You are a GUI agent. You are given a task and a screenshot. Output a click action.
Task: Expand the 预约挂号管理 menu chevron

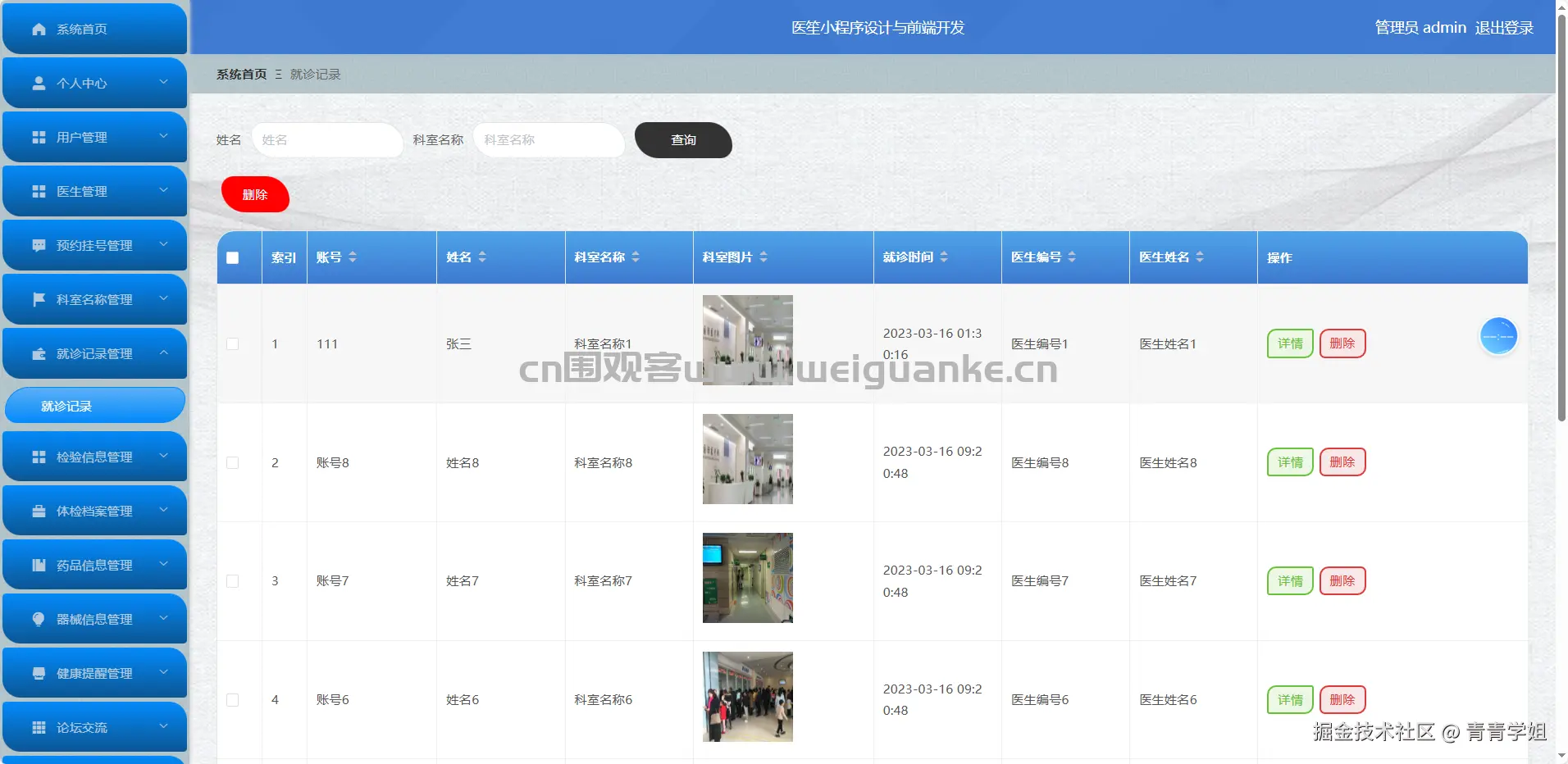tap(163, 244)
